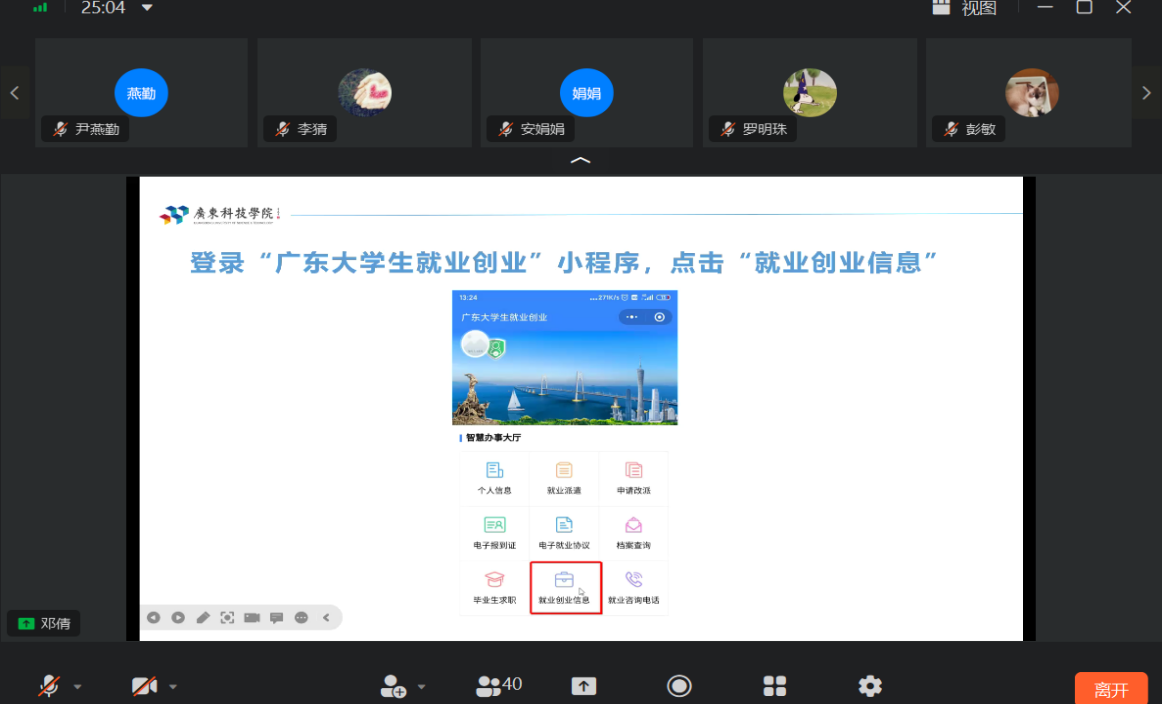Open the participants list showing 40
Viewport: 1162px width, 704px height.
(x=499, y=685)
